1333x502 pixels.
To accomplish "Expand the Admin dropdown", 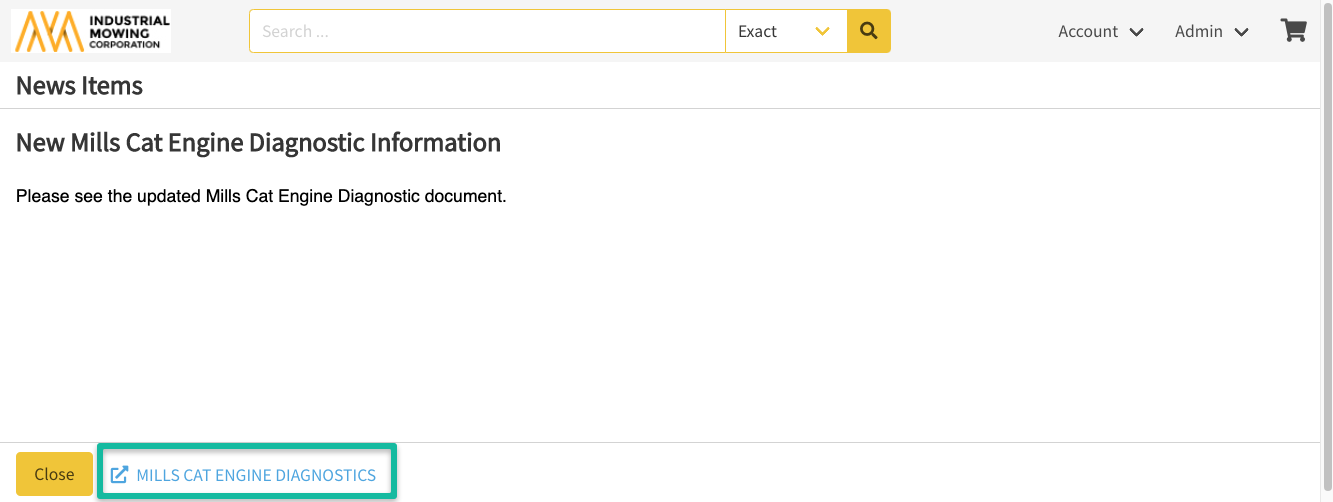I will tap(1211, 31).
